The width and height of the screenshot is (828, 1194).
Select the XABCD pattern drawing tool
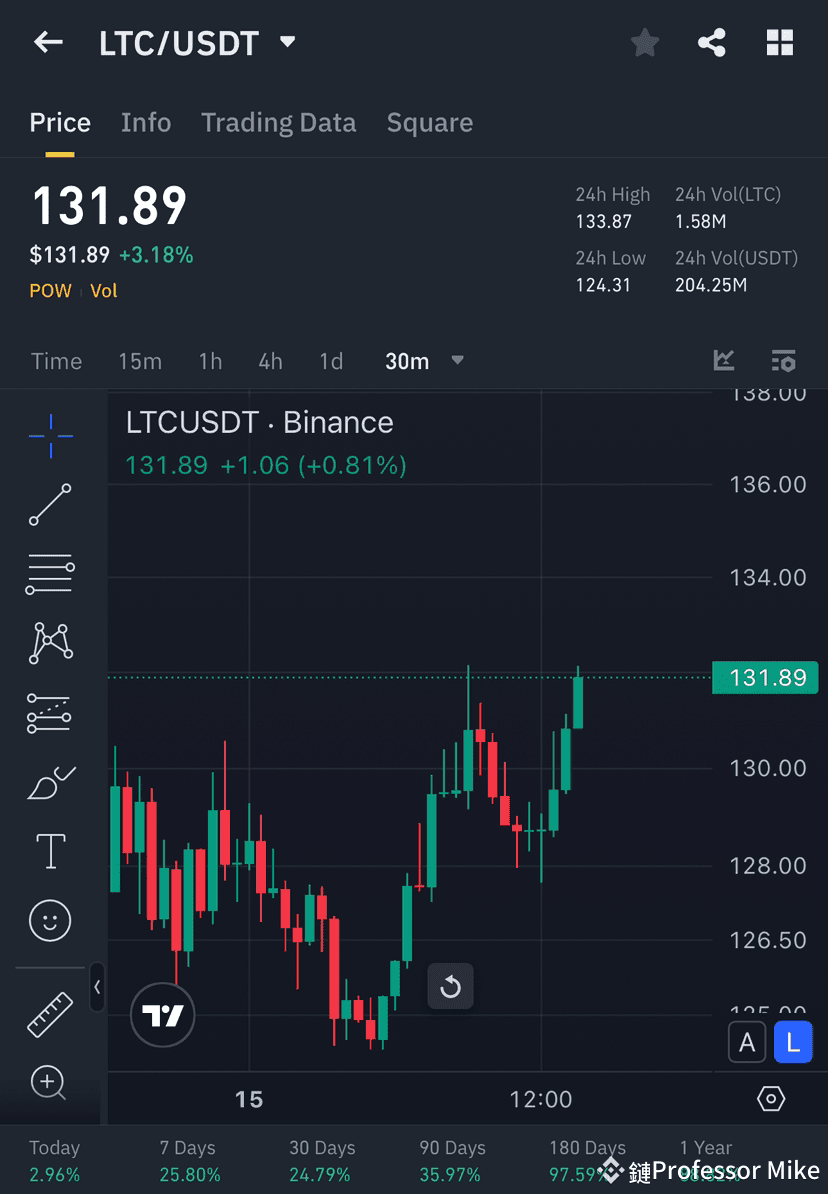coord(50,643)
